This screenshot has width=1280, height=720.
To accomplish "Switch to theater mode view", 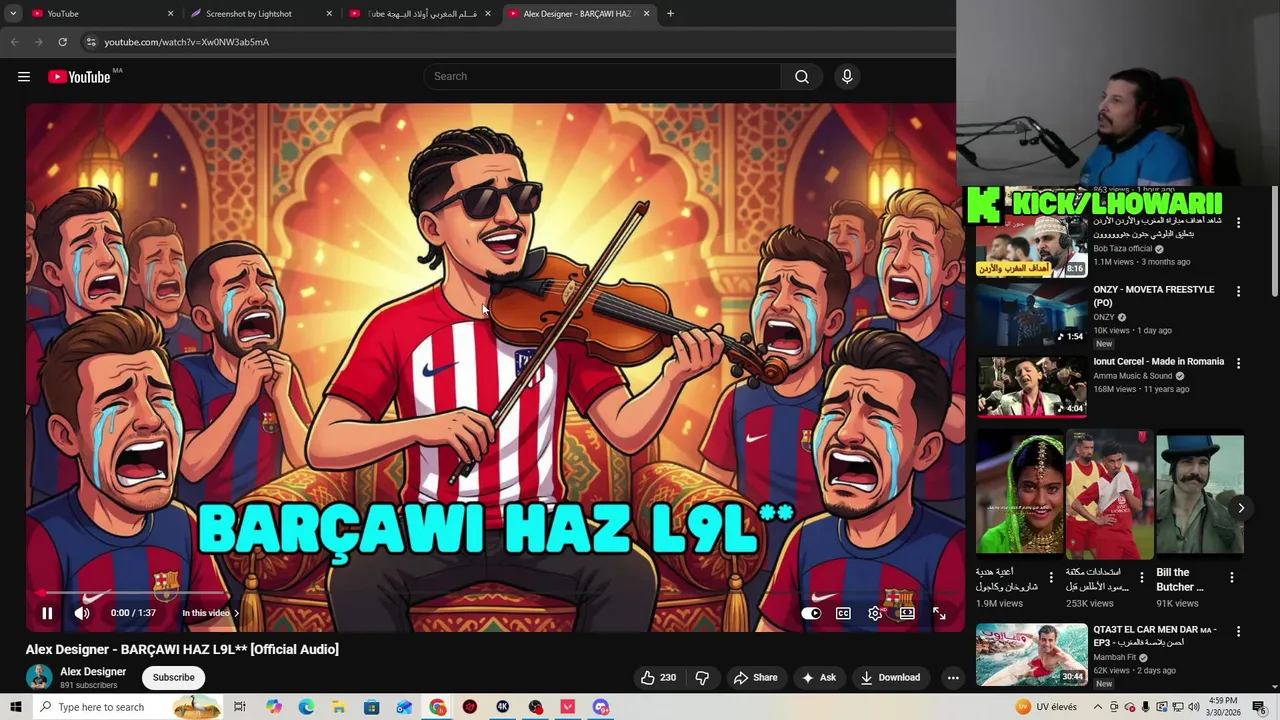I will click(907, 613).
